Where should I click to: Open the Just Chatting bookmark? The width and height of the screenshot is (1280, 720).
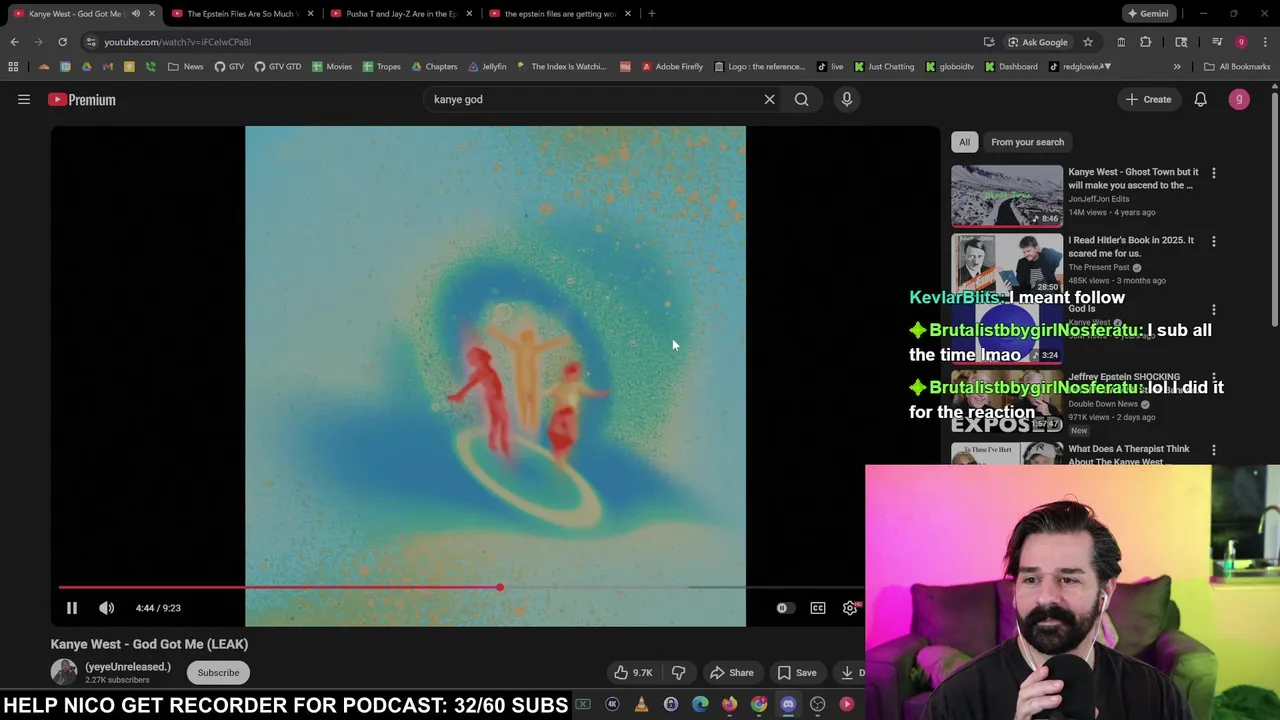[x=883, y=67]
